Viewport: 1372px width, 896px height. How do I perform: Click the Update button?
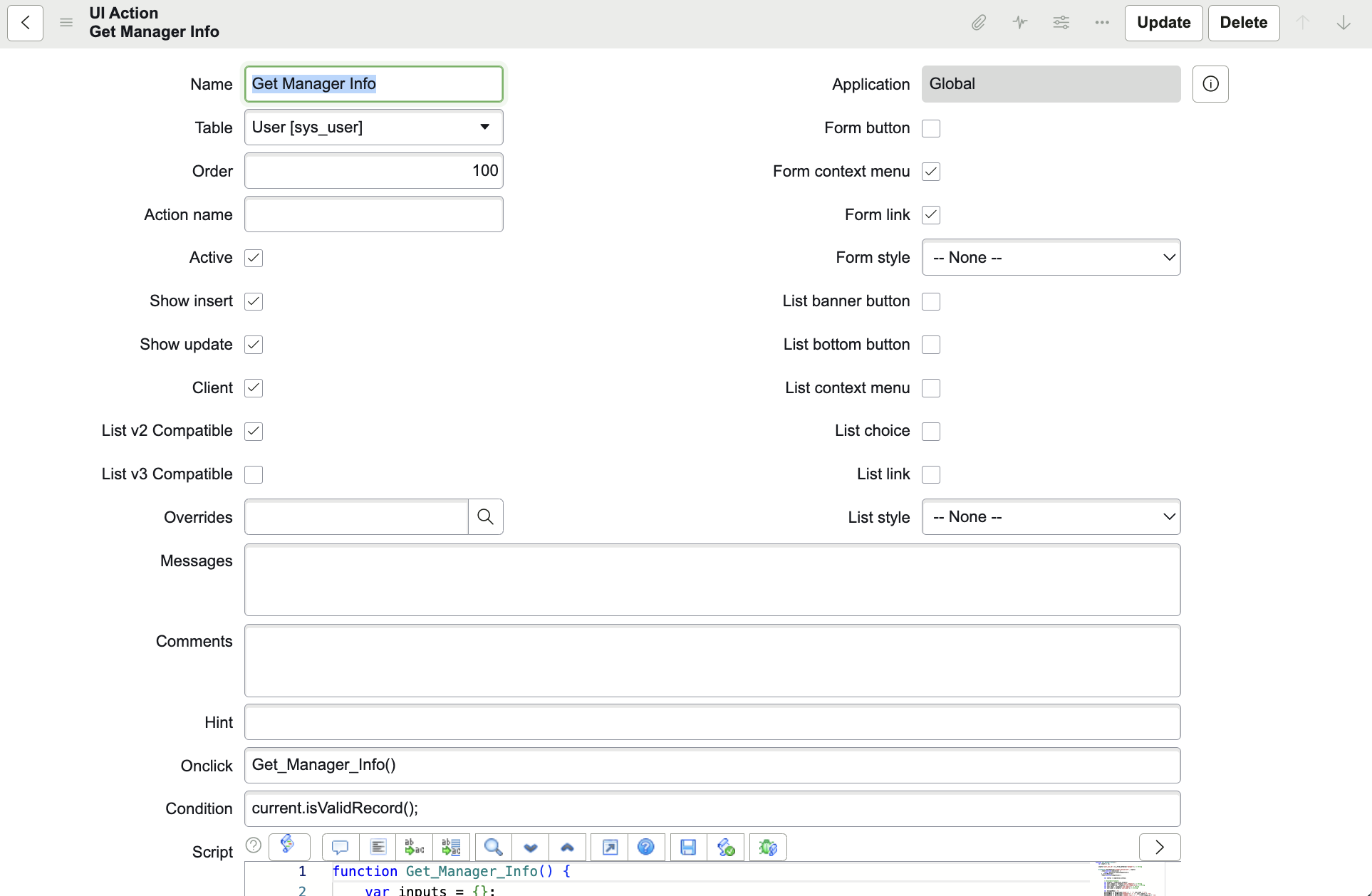point(1164,22)
